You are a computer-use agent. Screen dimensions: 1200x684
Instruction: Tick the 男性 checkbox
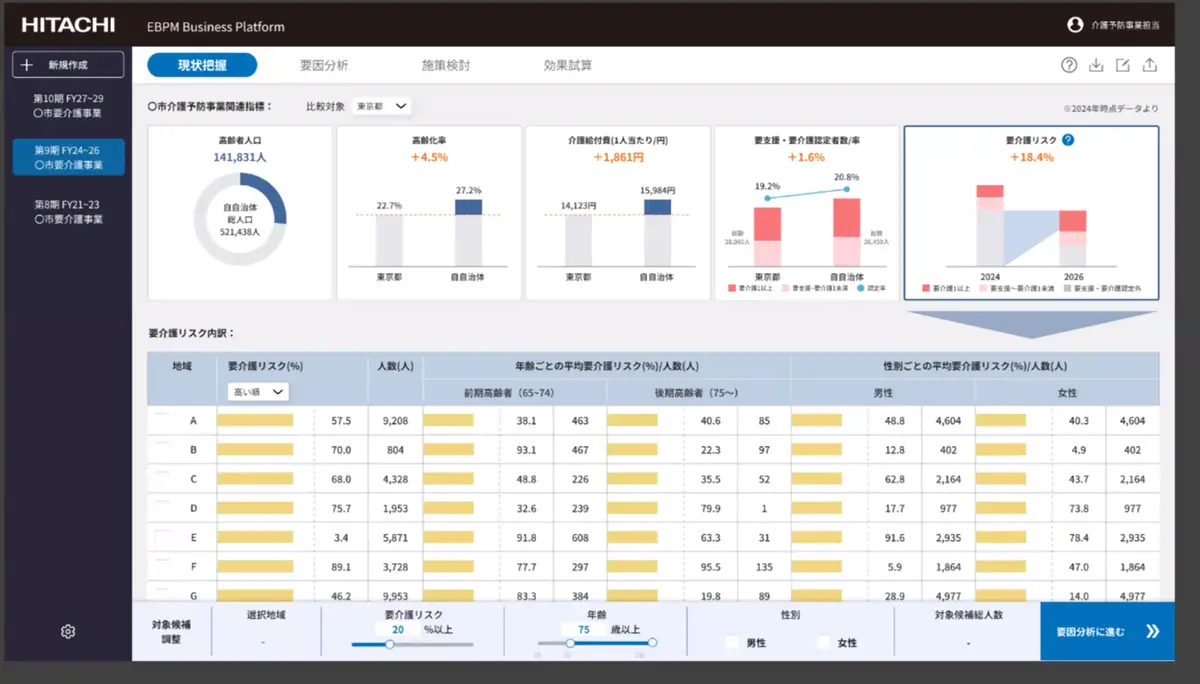tap(733, 642)
